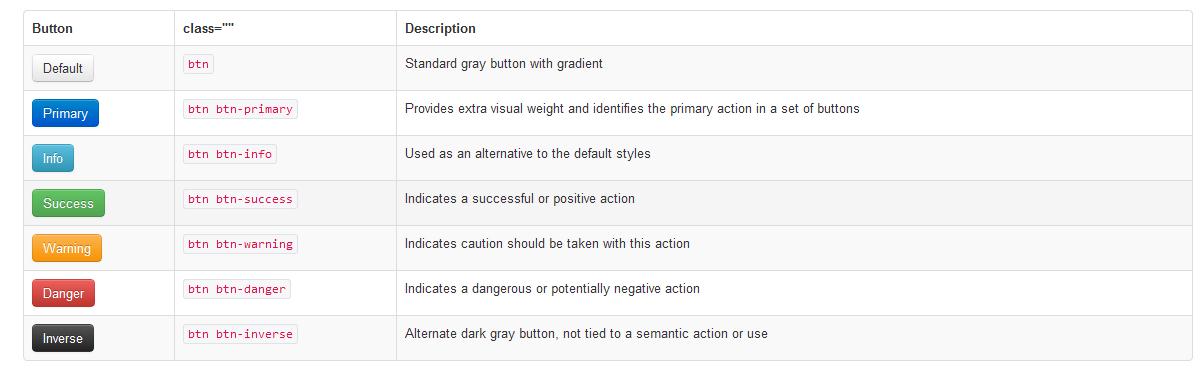Select the 'btn btn-info' code snippet
This screenshot has width=1201, height=376.
[229, 154]
